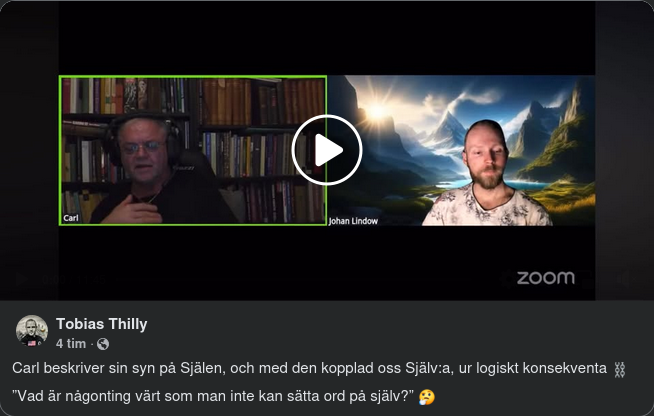Click the chain emoji ending the first line
654x416 pixels.
[619, 370]
